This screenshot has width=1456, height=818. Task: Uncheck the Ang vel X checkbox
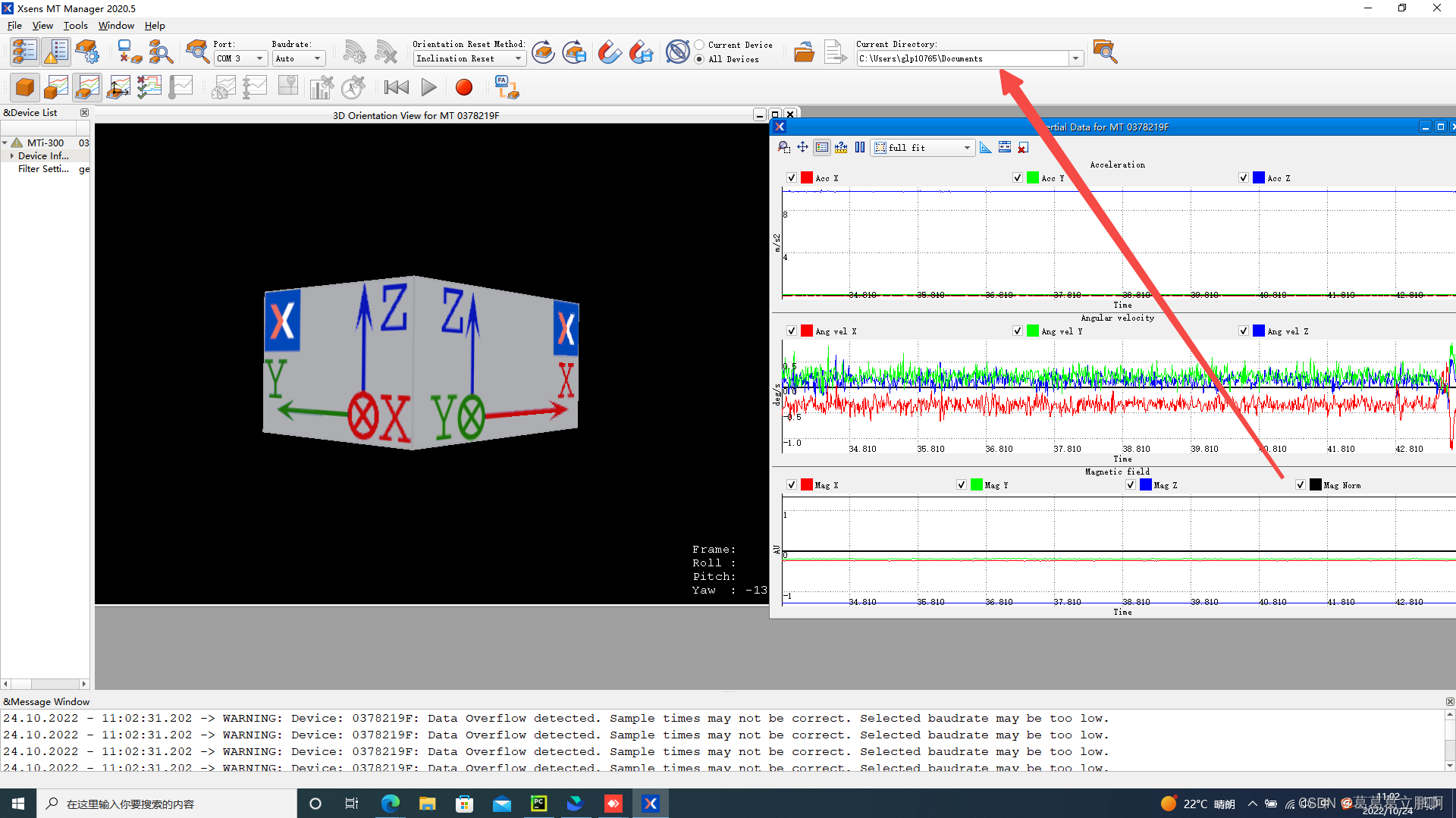pos(792,331)
